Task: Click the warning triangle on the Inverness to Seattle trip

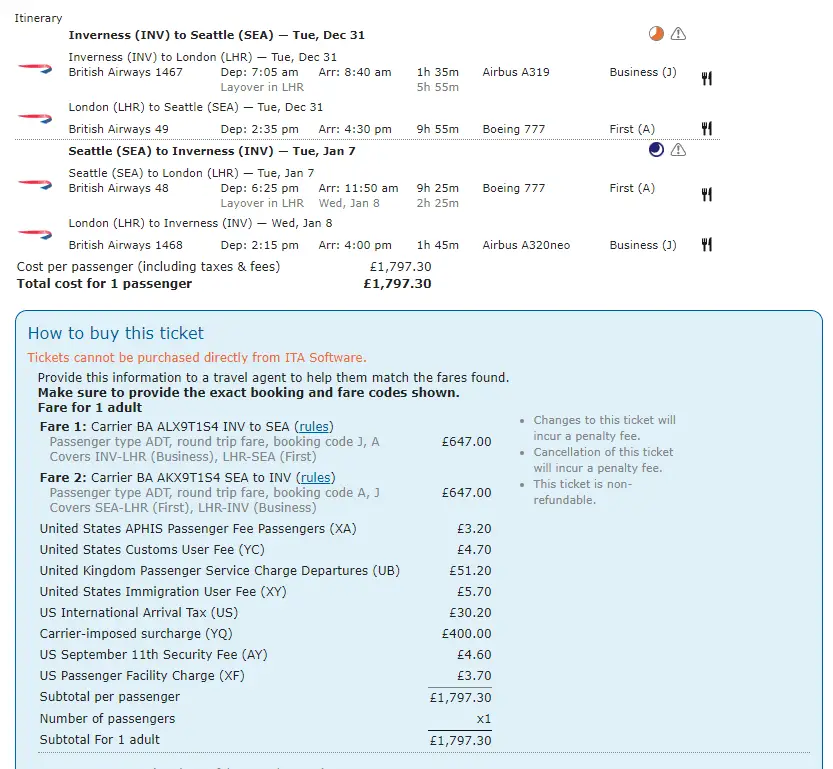Action: [678, 34]
